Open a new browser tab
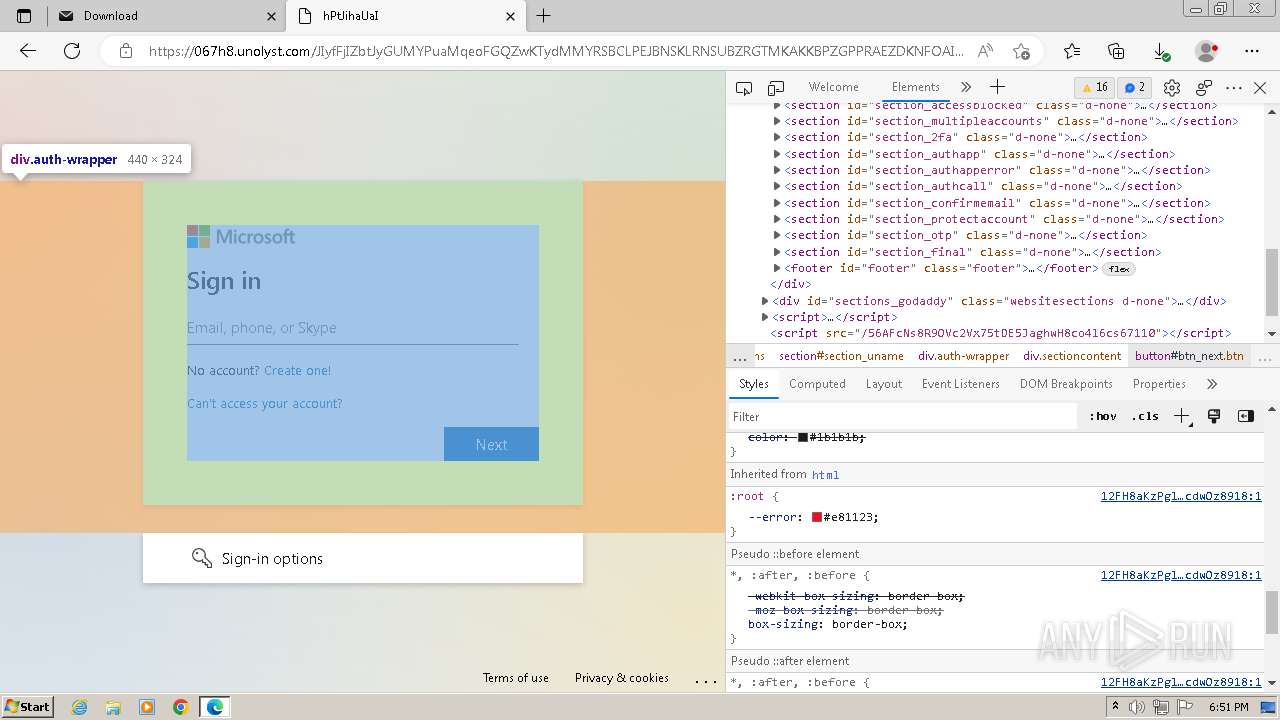This screenshot has width=1280, height=720. pyautogui.click(x=544, y=16)
